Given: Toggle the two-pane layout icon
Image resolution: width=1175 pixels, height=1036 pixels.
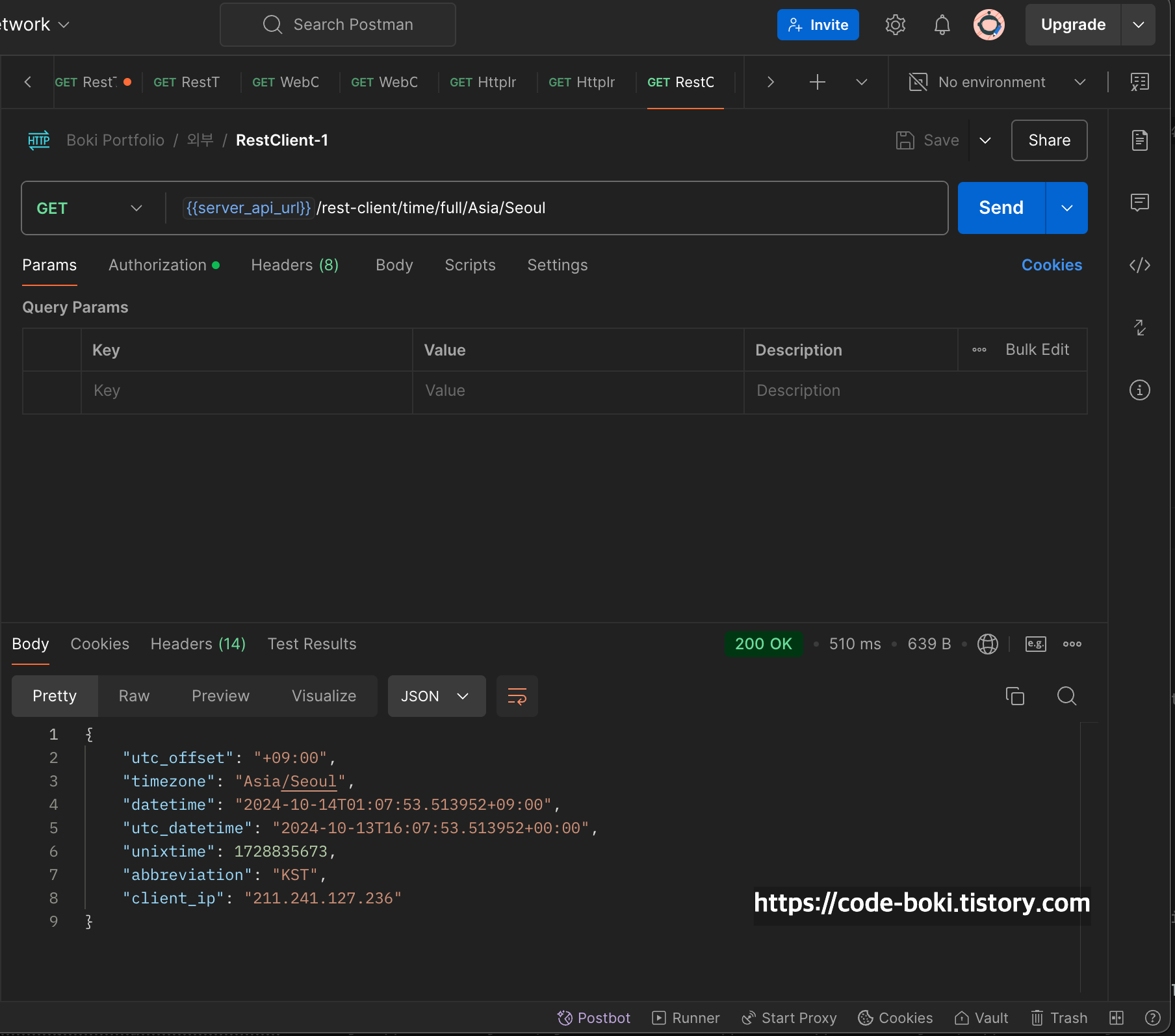Looking at the screenshot, I should coord(1116,1018).
